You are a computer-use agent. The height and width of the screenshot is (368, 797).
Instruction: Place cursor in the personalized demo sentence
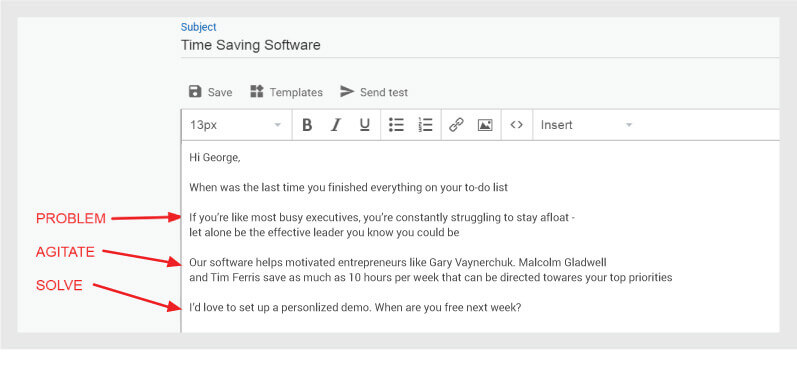click(x=355, y=308)
